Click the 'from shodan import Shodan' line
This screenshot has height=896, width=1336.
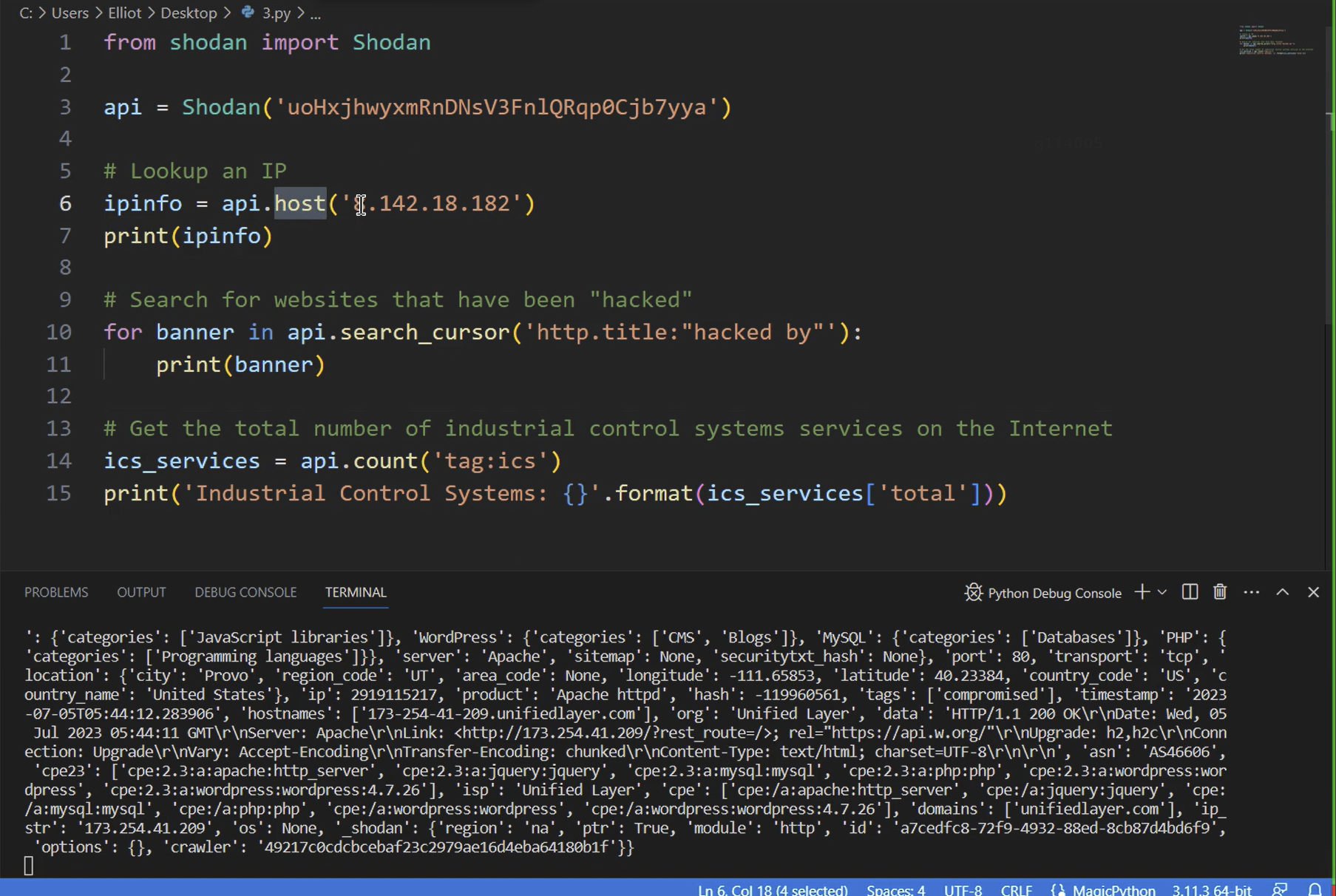click(x=267, y=42)
